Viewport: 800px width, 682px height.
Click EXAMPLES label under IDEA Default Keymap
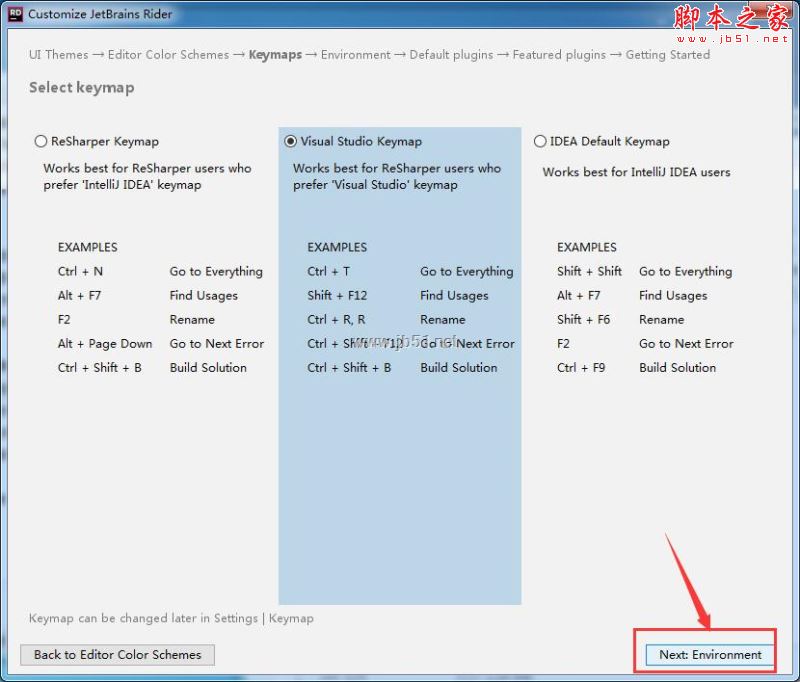pyautogui.click(x=587, y=247)
